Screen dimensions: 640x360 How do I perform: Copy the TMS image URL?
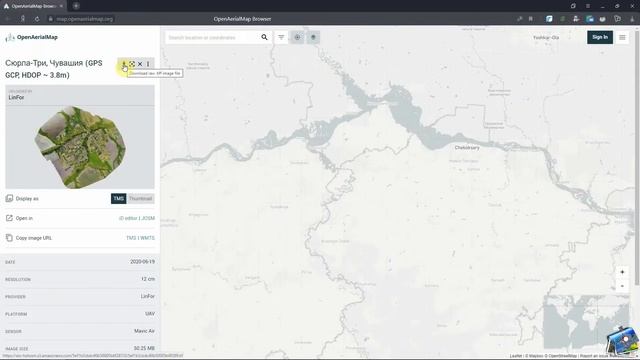(131, 238)
